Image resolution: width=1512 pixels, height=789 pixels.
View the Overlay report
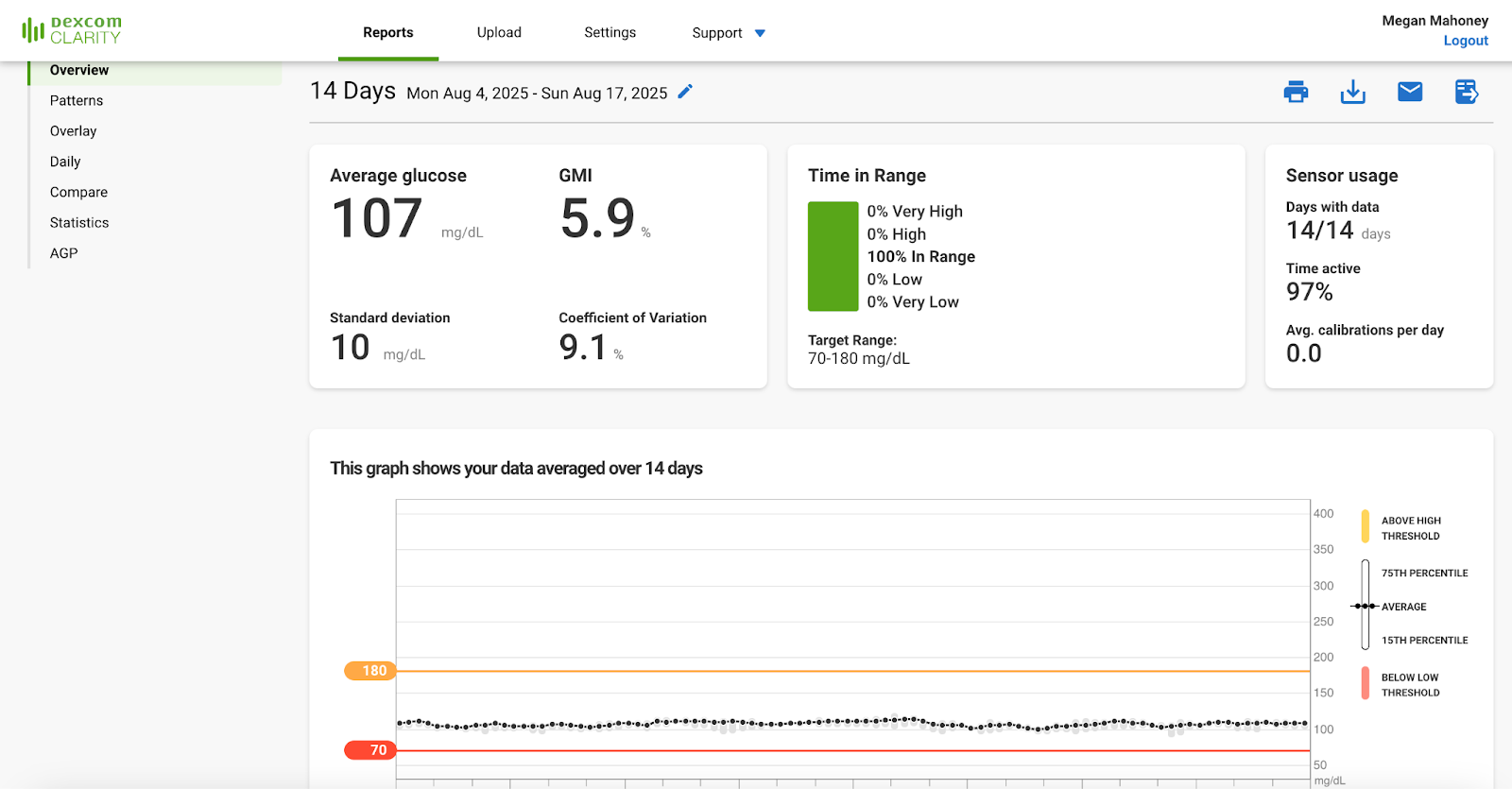tap(74, 131)
